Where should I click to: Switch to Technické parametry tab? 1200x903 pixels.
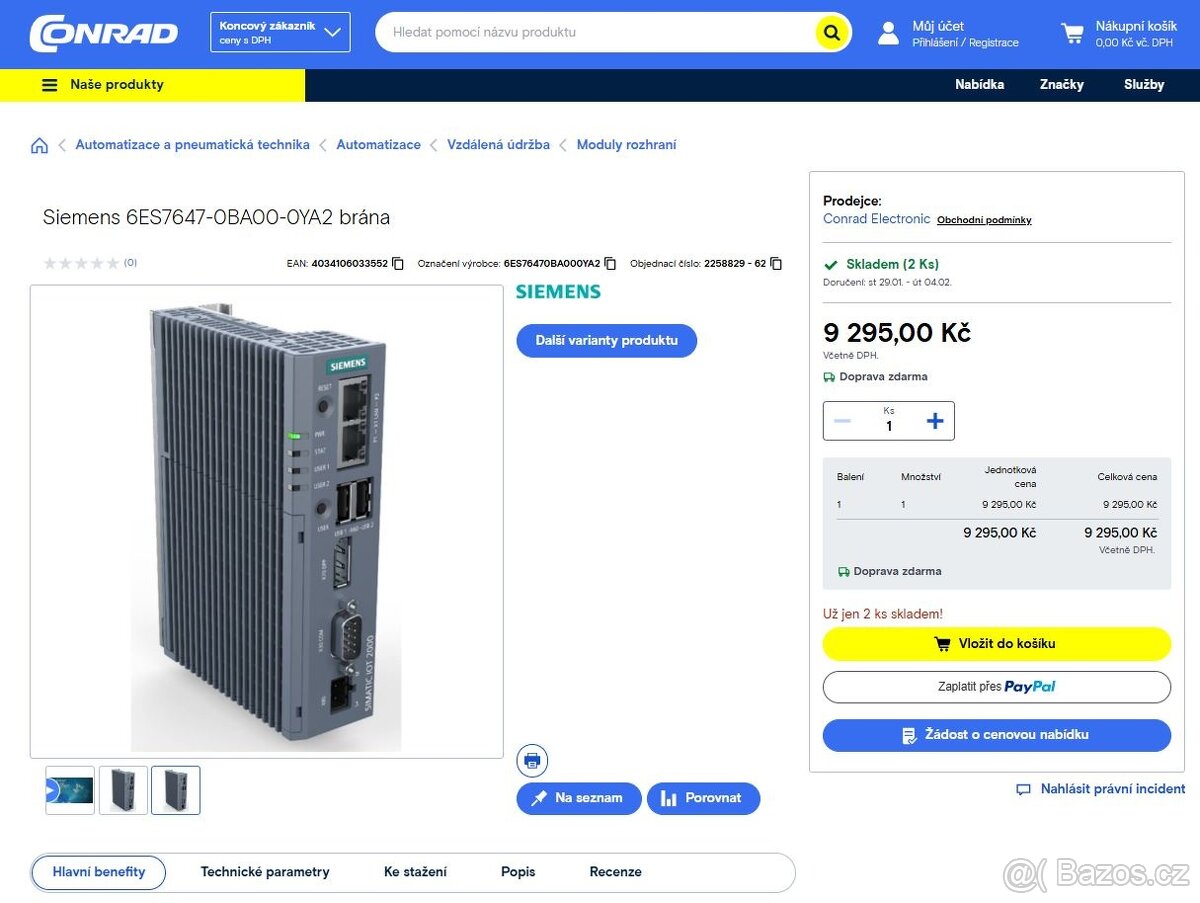pyautogui.click(x=265, y=872)
